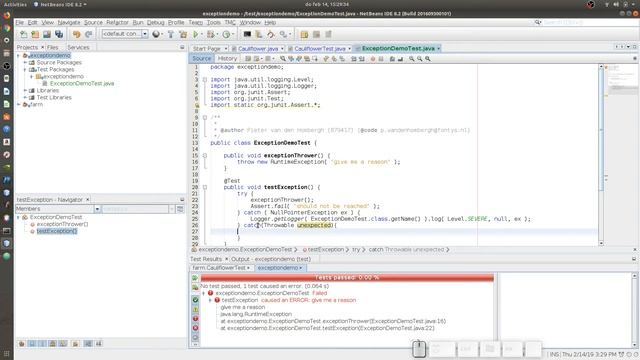Select ExceptionDemoTest.java in project tree
Image resolution: width=640 pixels, height=360 pixels.
click(82, 83)
